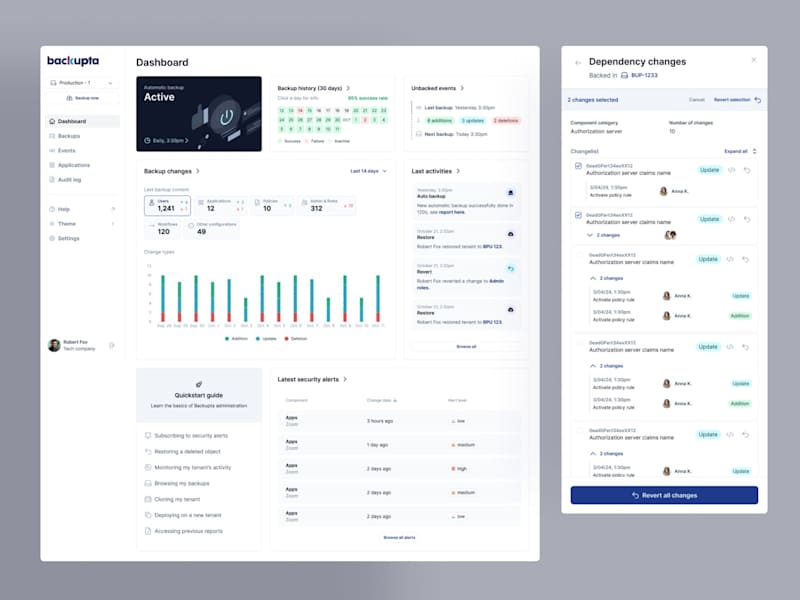This screenshot has width=800, height=600.
Task: Open Events in the sidebar
Action: tap(62, 151)
